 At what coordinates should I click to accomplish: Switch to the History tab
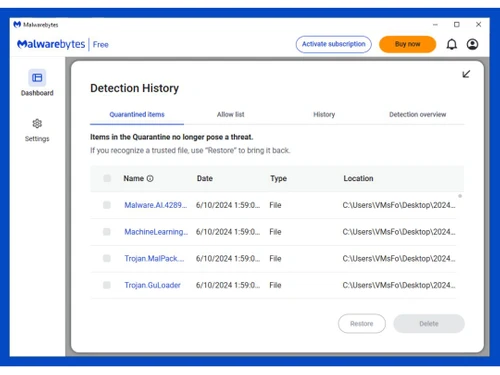pos(324,114)
